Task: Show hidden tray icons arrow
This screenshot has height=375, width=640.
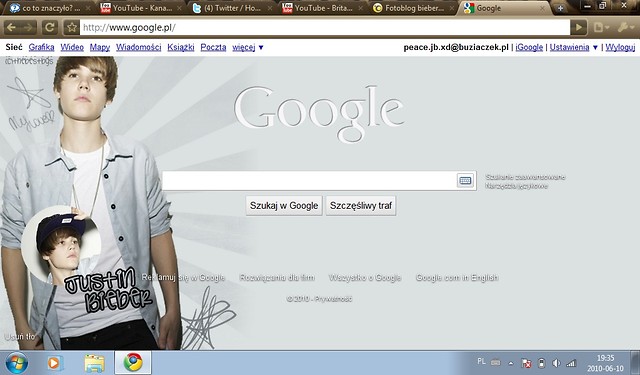Action: (511, 363)
